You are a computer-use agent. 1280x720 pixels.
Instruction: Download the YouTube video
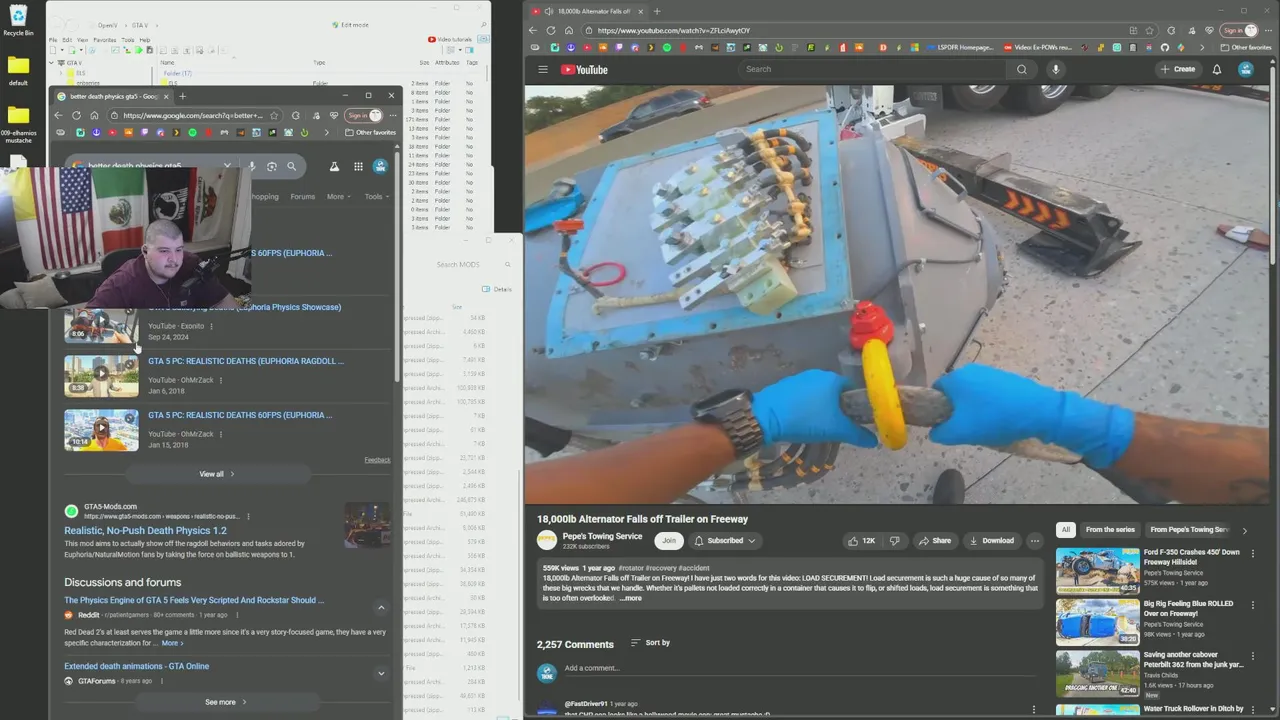991,540
